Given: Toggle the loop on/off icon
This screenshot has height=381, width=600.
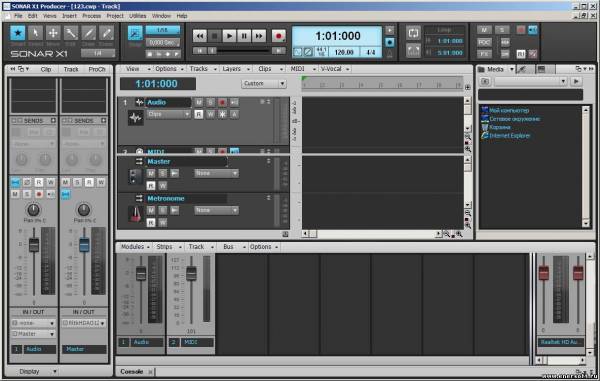Looking at the screenshot, I should [x=413, y=33].
